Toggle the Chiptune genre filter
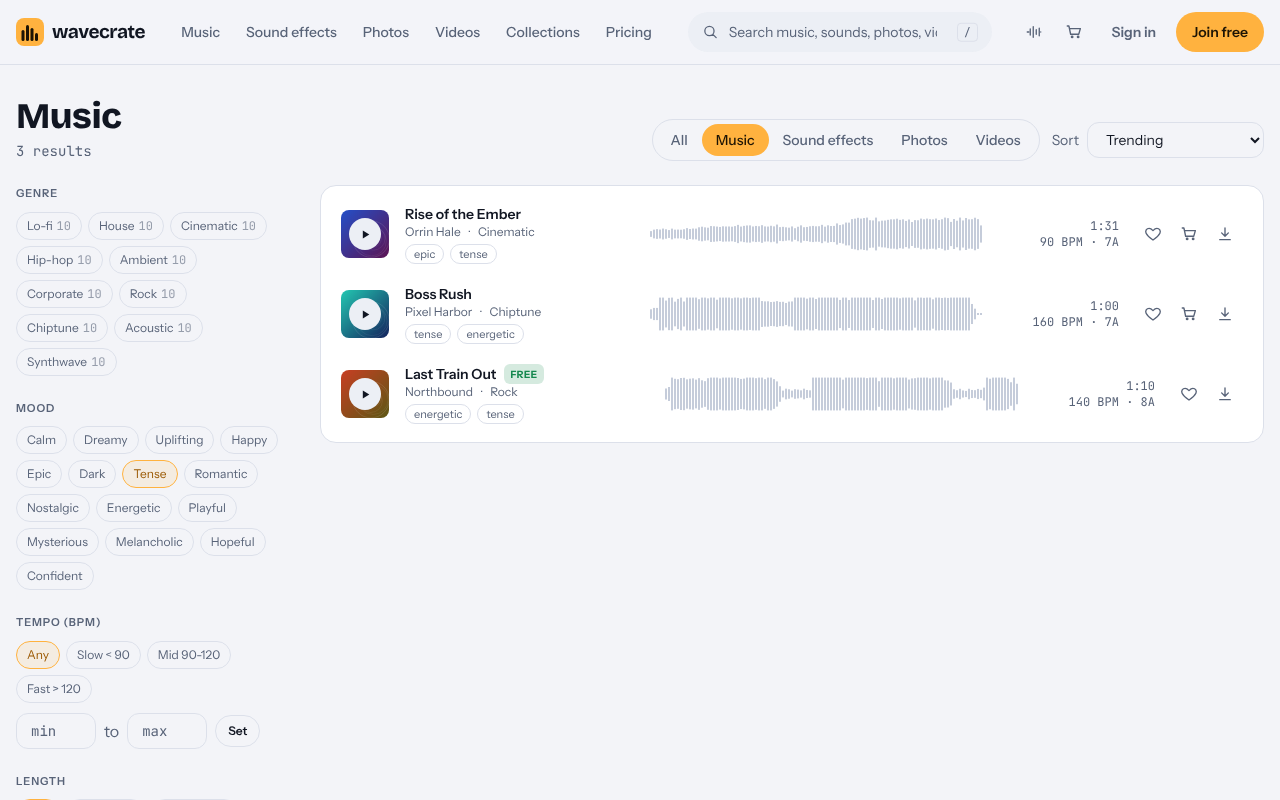This screenshot has width=1280, height=800. click(x=62, y=328)
